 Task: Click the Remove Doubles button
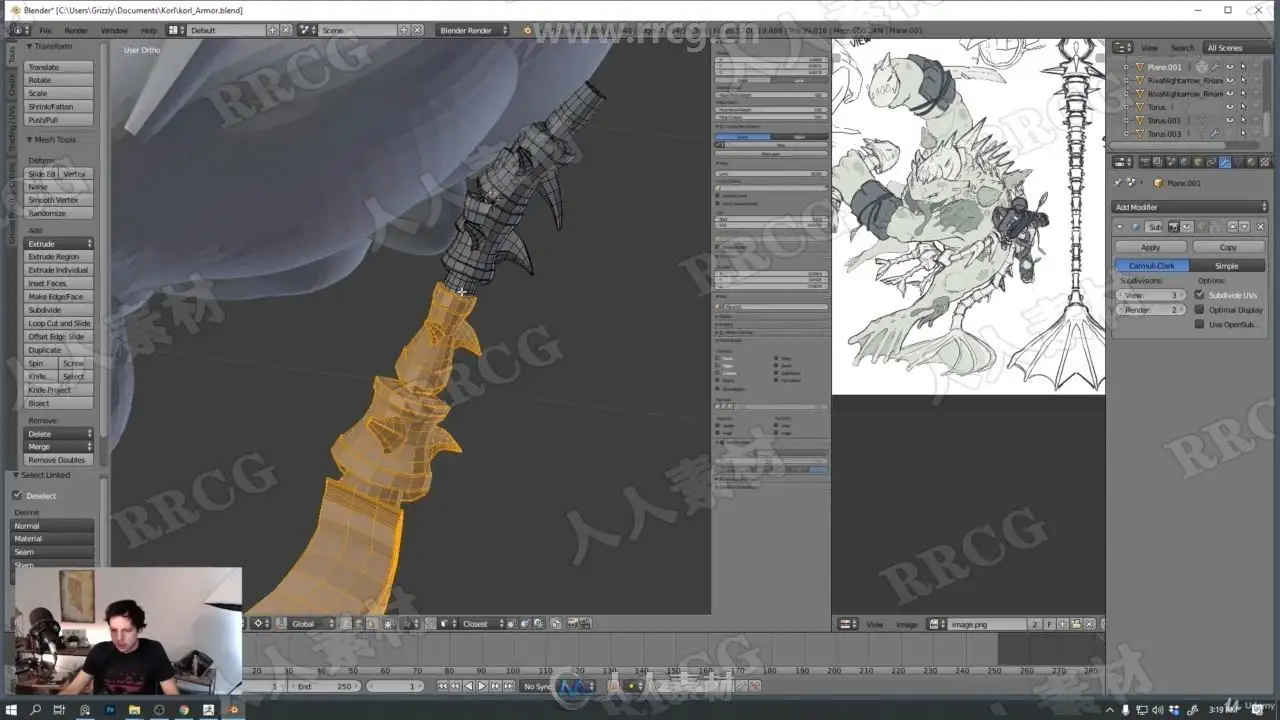pyautogui.click(x=59, y=460)
